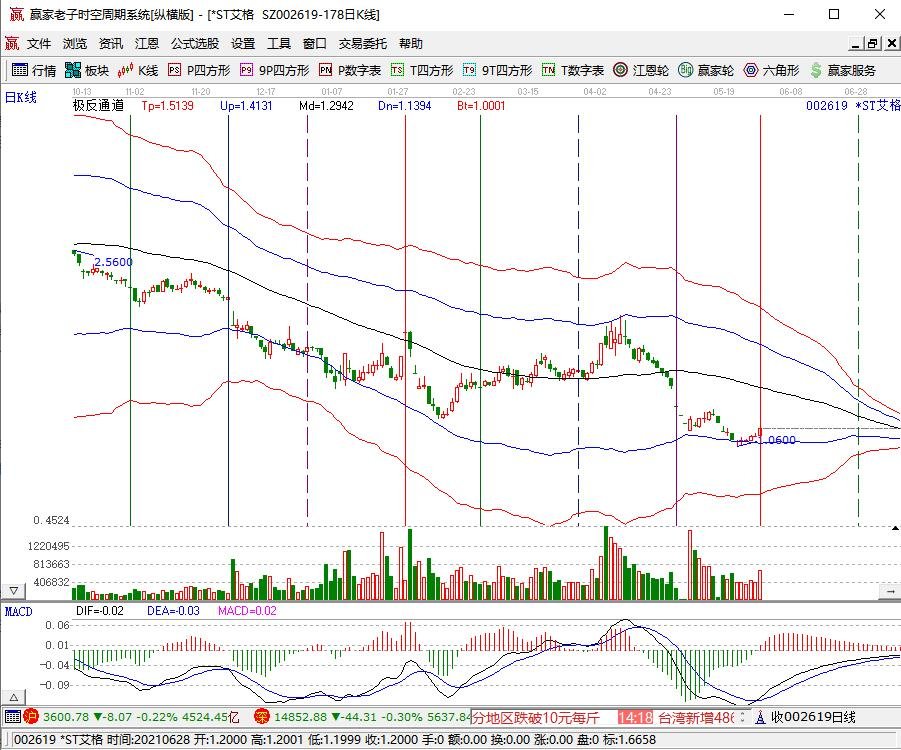
Task: Click the 002619 *ST艾格 stock name in the chart header
Action: (x=853, y=105)
